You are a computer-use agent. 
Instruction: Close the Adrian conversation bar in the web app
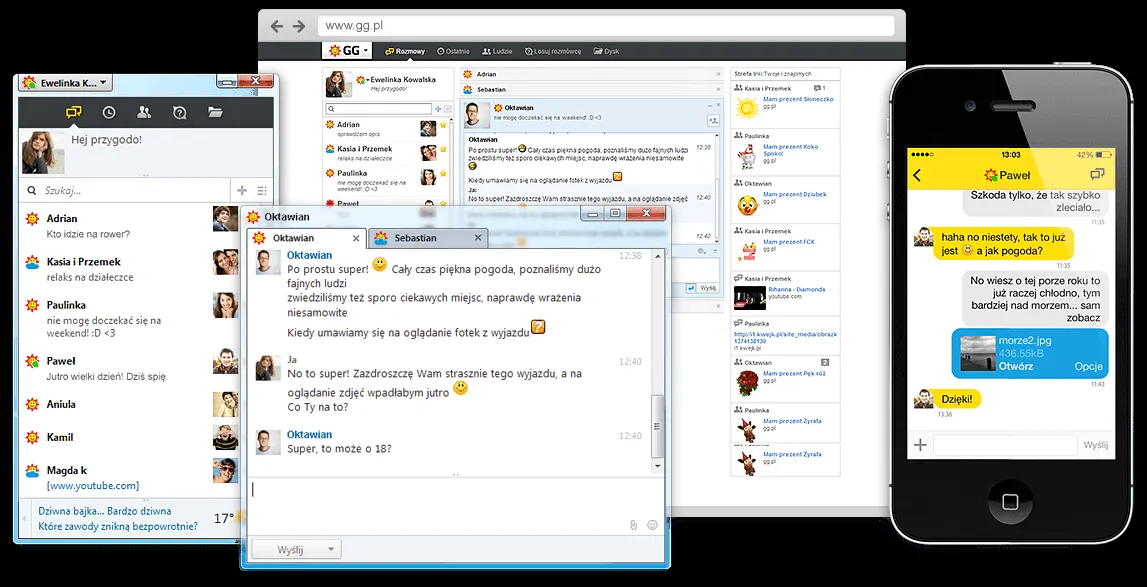click(x=718, y=75)
